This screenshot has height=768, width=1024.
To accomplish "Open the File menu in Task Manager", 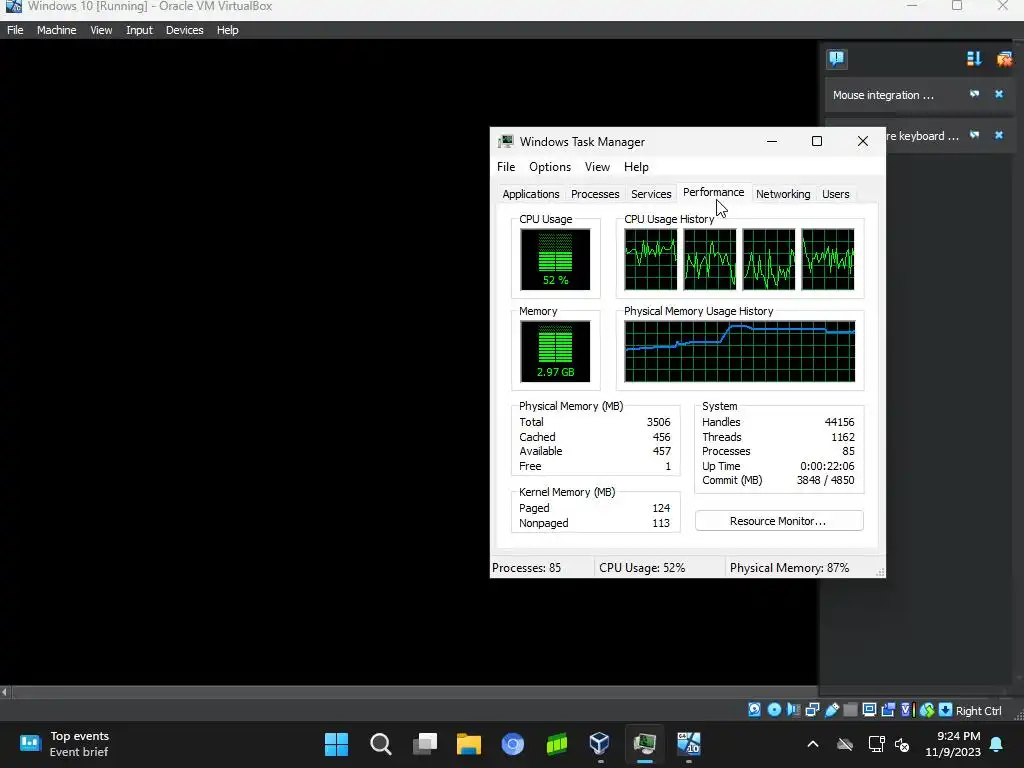I will [505, 167].
